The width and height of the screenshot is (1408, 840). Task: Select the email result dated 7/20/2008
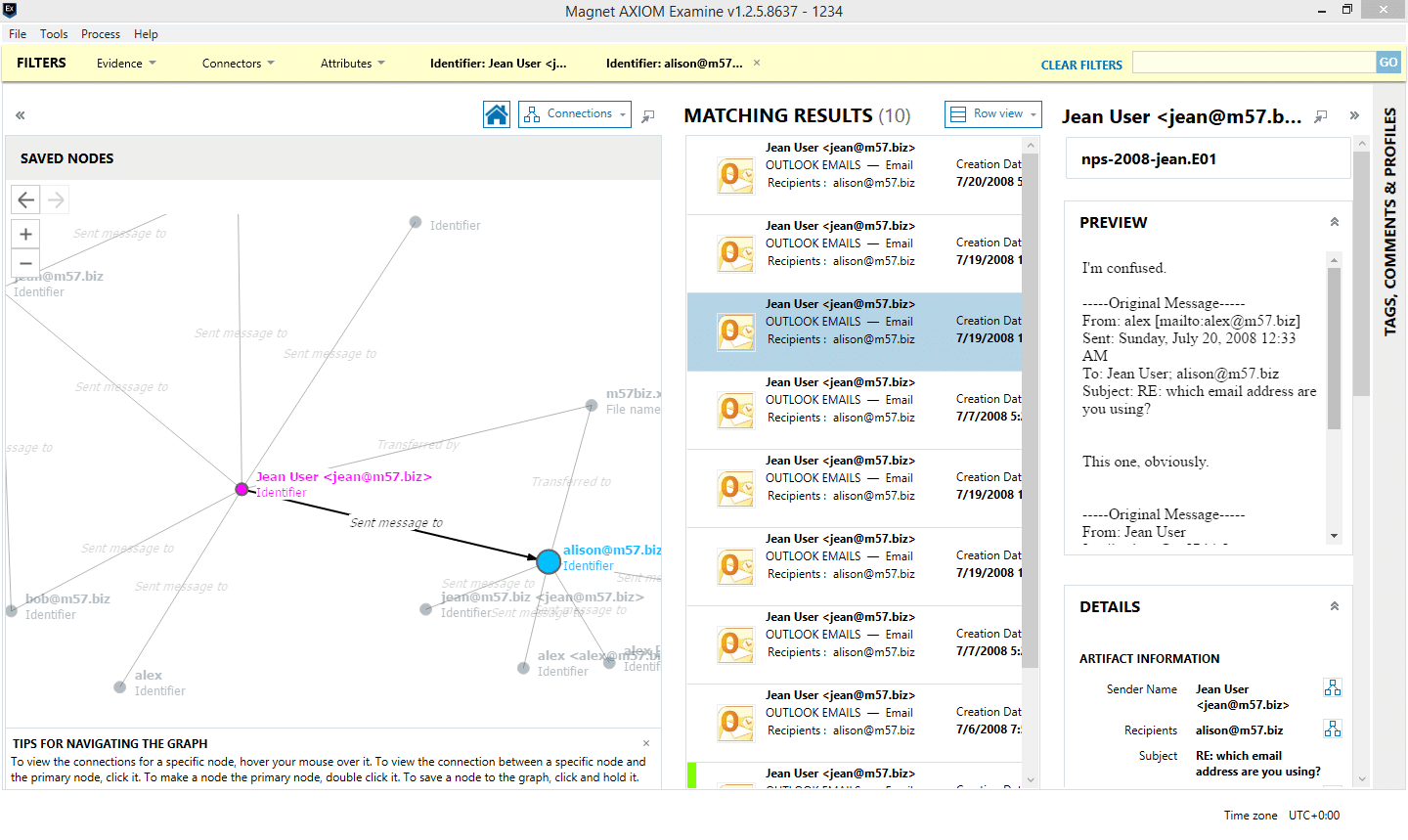pos(855,175)
